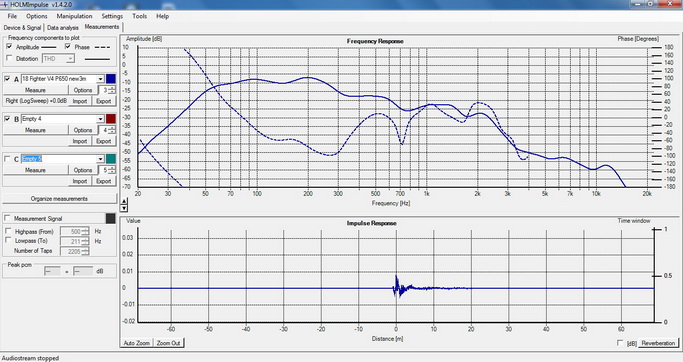683x362 pixels.
Task: Expand slot B 'Empty 4' dropdown
Action: click(100, 119)
